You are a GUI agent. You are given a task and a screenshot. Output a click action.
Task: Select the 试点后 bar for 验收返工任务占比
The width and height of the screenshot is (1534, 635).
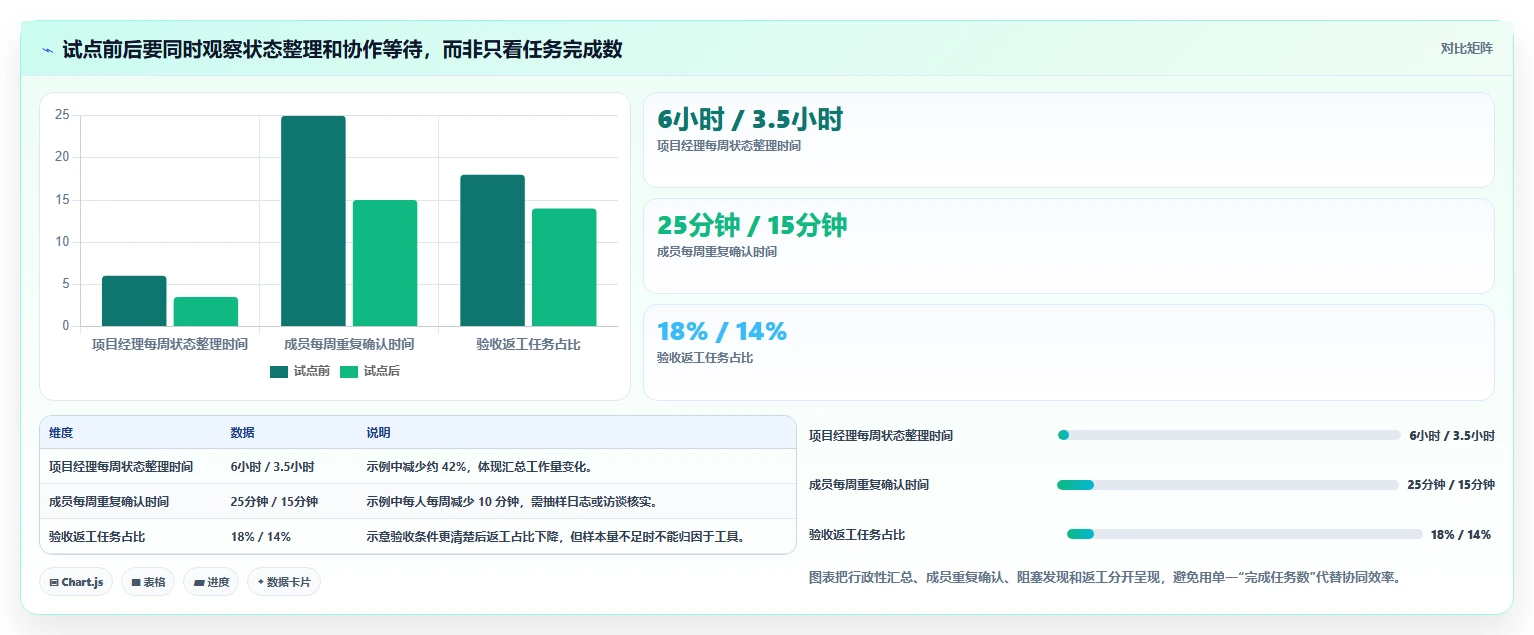(564, 267)
